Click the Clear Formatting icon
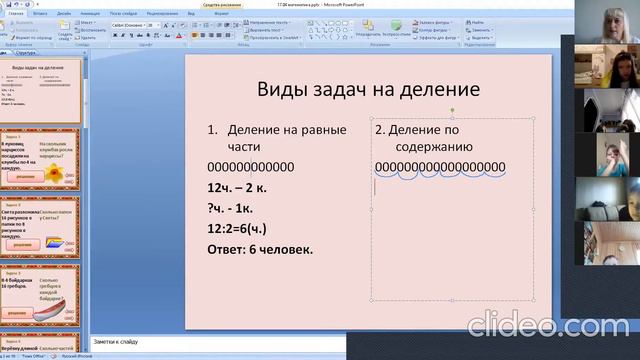Viewport: 640px width, 360px height. [x=182, y=25]
